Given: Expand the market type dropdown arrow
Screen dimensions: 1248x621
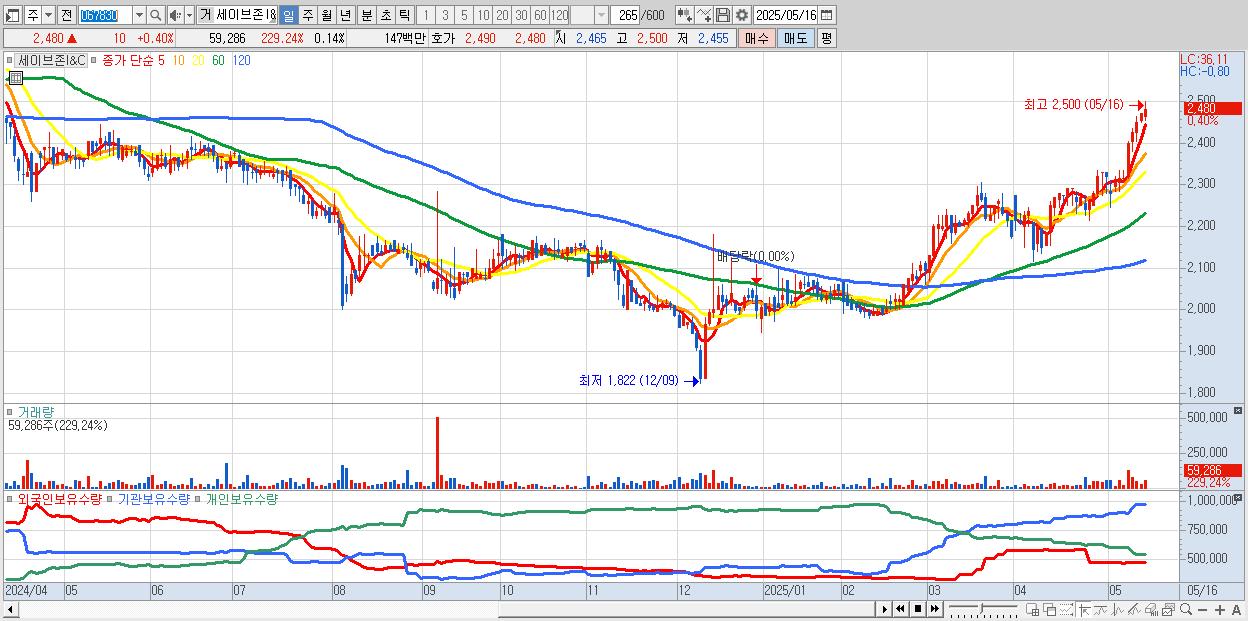Looking at the screenshot, I should click(48, 15).
